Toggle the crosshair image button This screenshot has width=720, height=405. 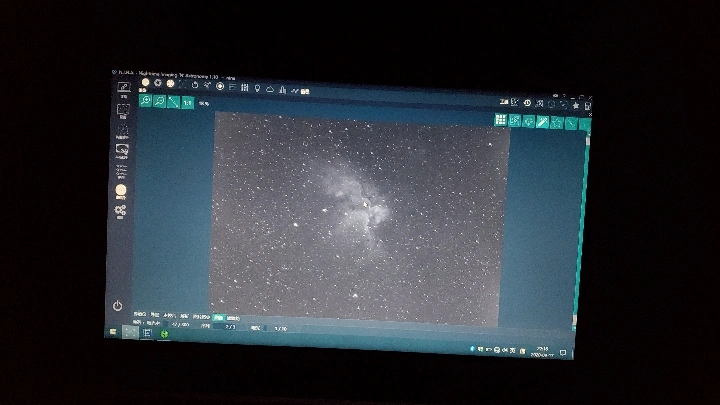(x=514, y=121)
